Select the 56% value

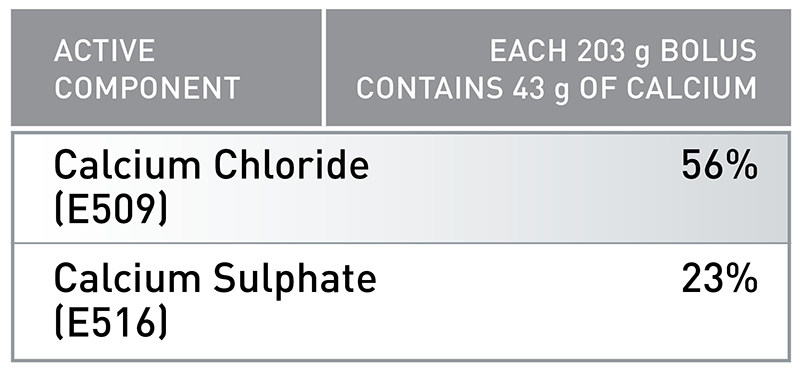coord(720,166)
